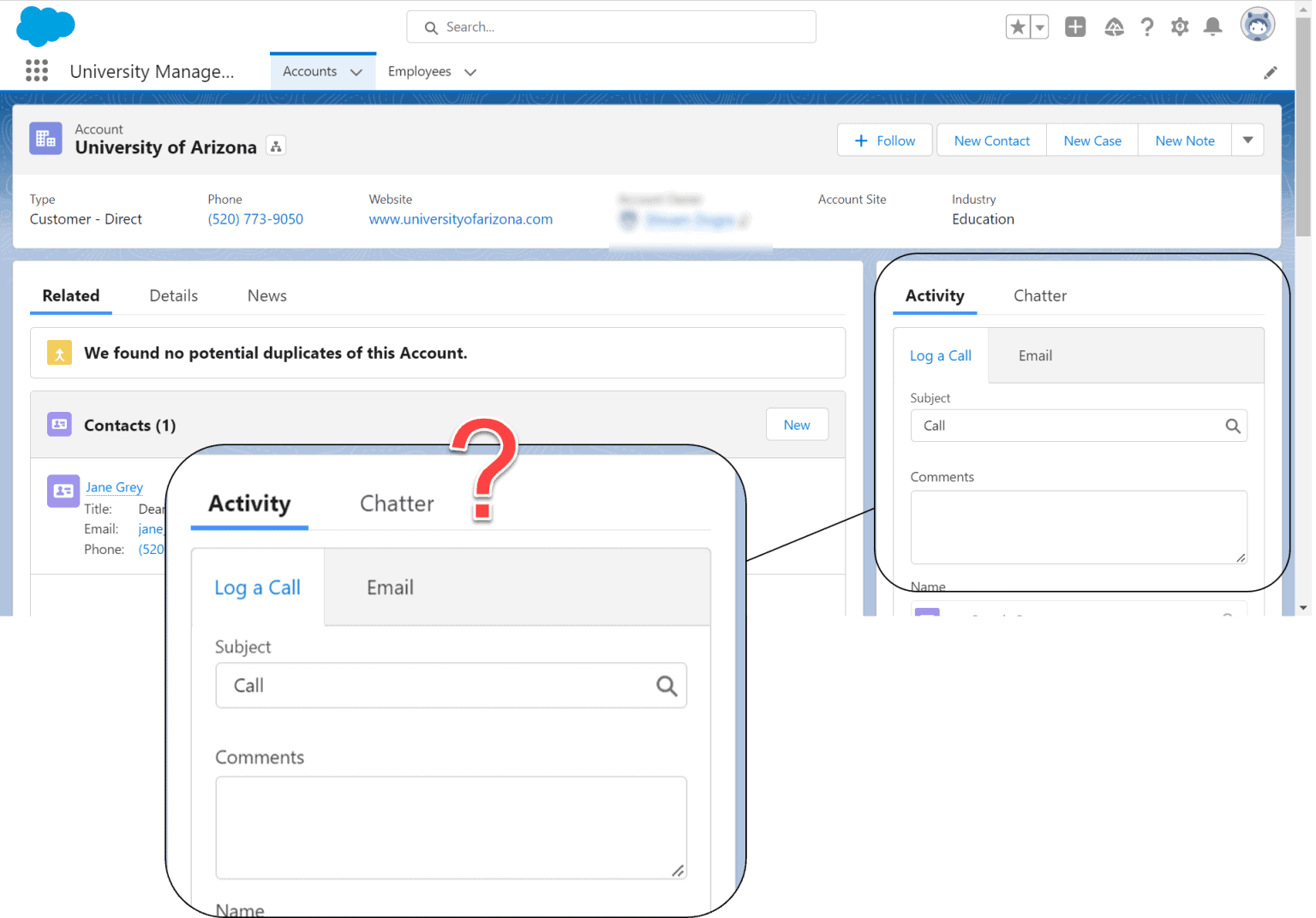
Task: Click the Subject field containing Call
Action: point(1079,426)
